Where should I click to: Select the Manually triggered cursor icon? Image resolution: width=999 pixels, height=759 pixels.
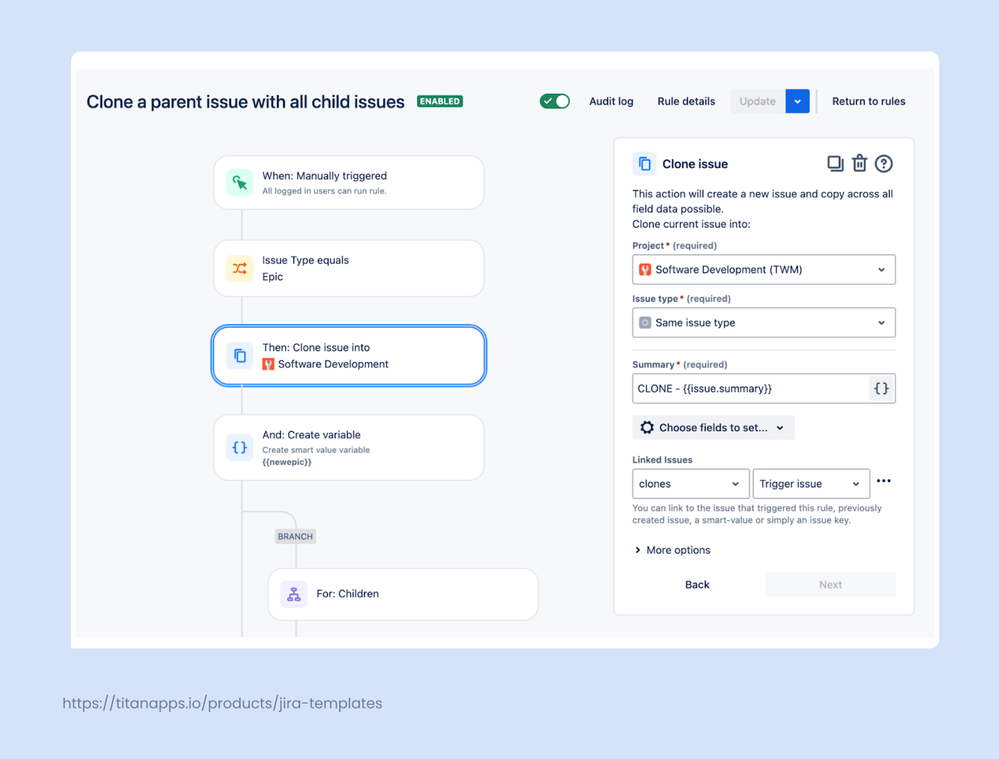coord(240,183)
